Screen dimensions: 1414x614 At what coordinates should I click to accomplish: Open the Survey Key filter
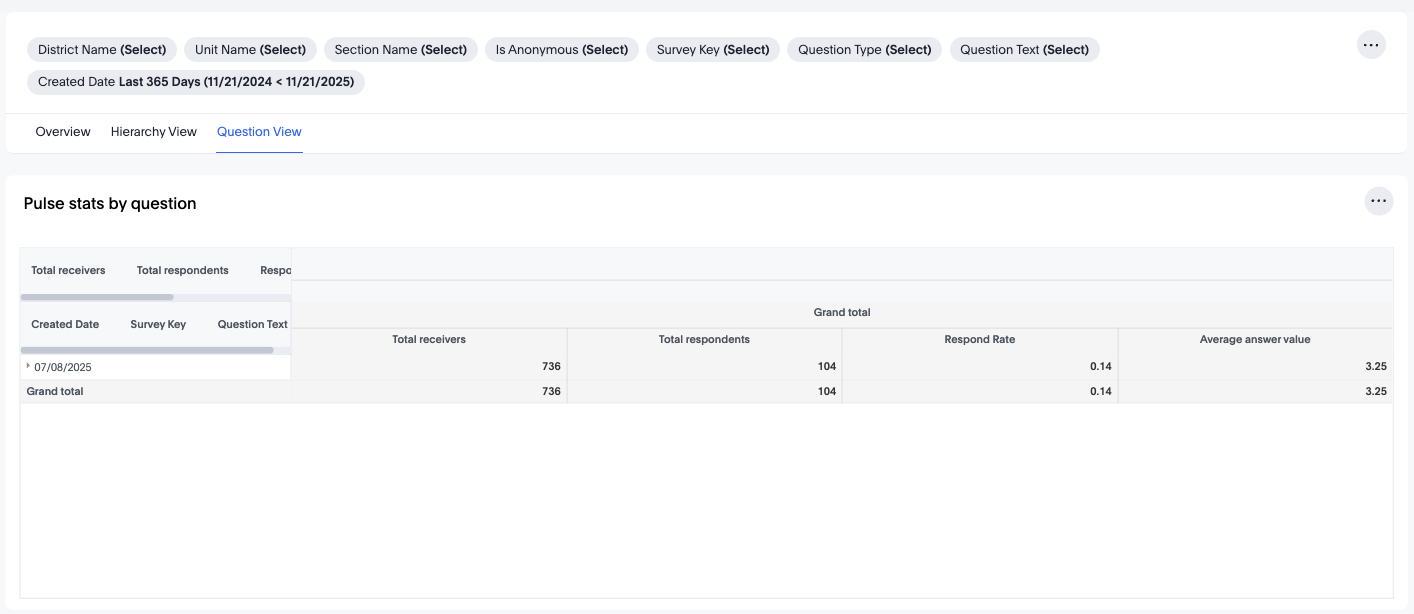pyautogui.click(x=713, y=49)
